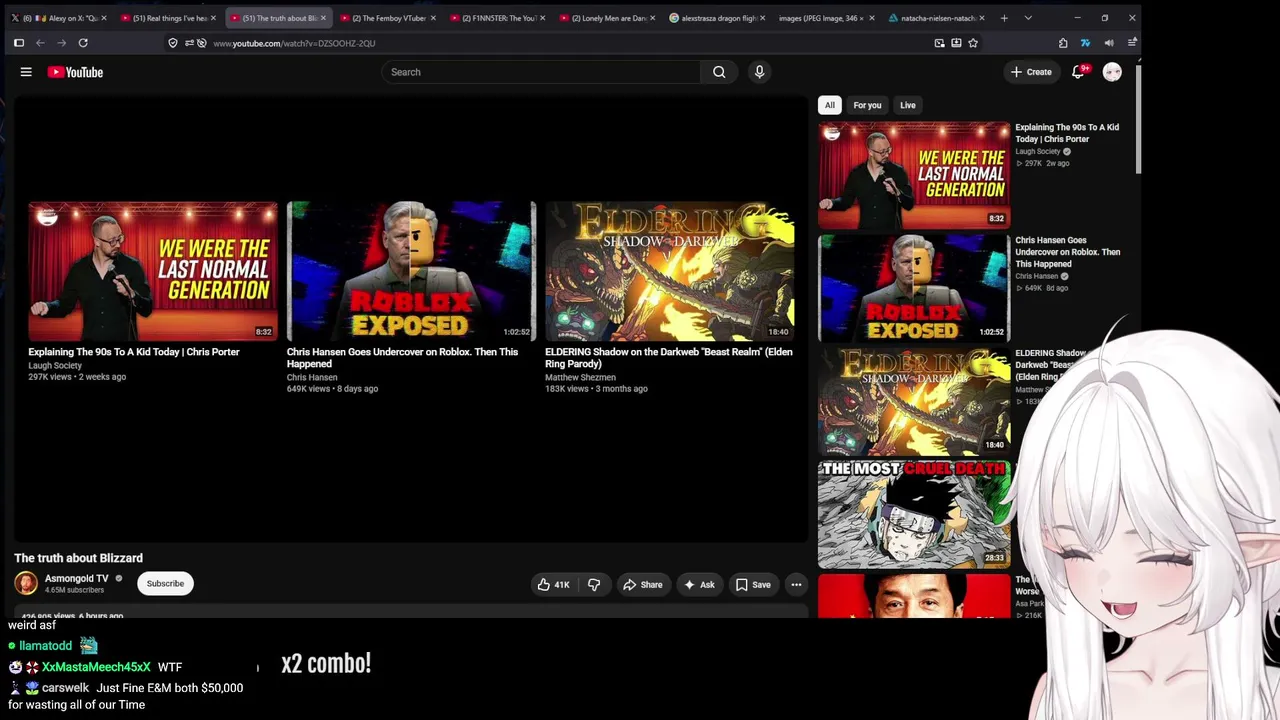Open sidebar 'Roblox Exposed' thumbnail
This screenshot has width=1280, height=720.
[914, 288]
